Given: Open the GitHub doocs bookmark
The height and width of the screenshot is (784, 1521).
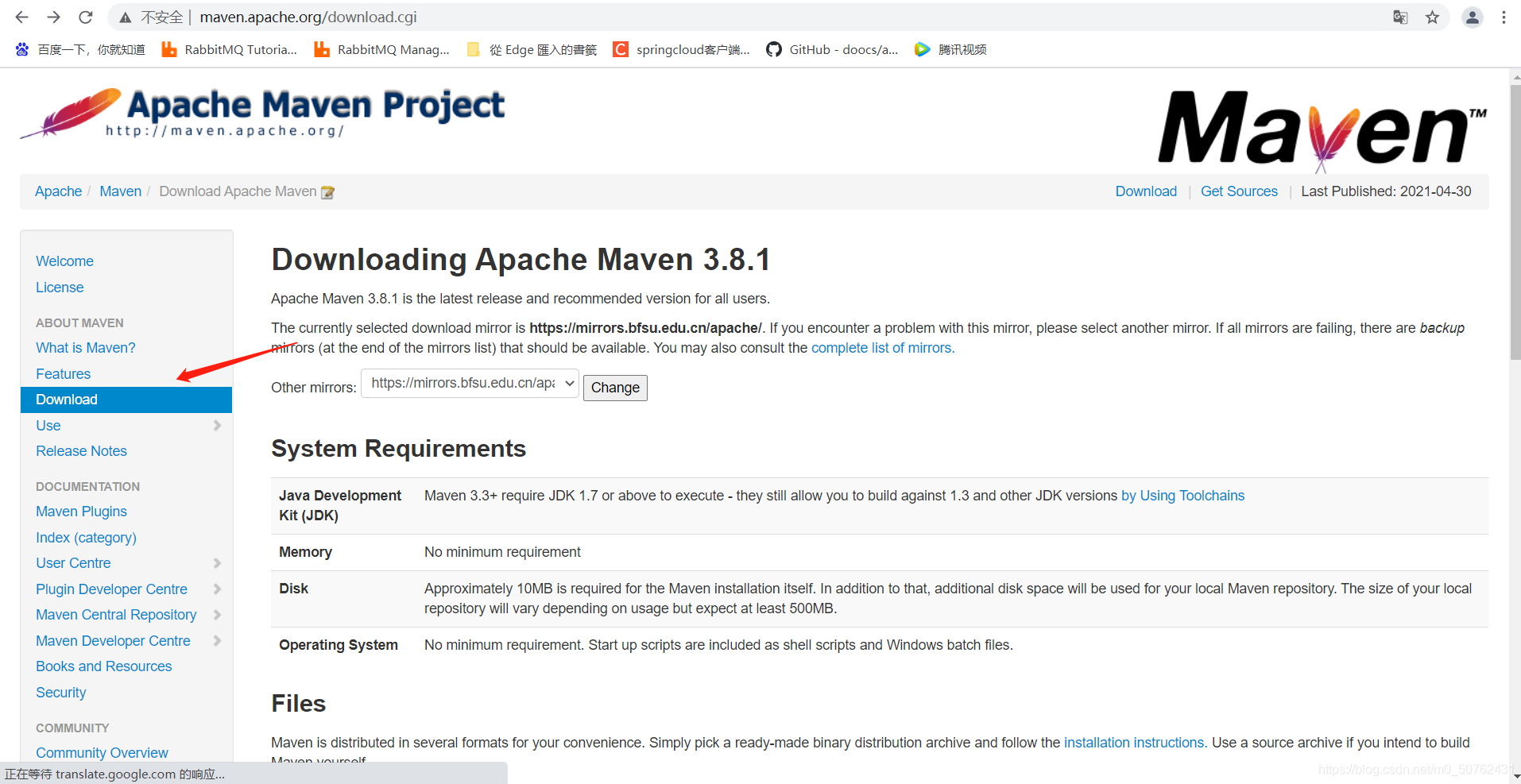Looking at the screenshot, I should pos(832,49).
